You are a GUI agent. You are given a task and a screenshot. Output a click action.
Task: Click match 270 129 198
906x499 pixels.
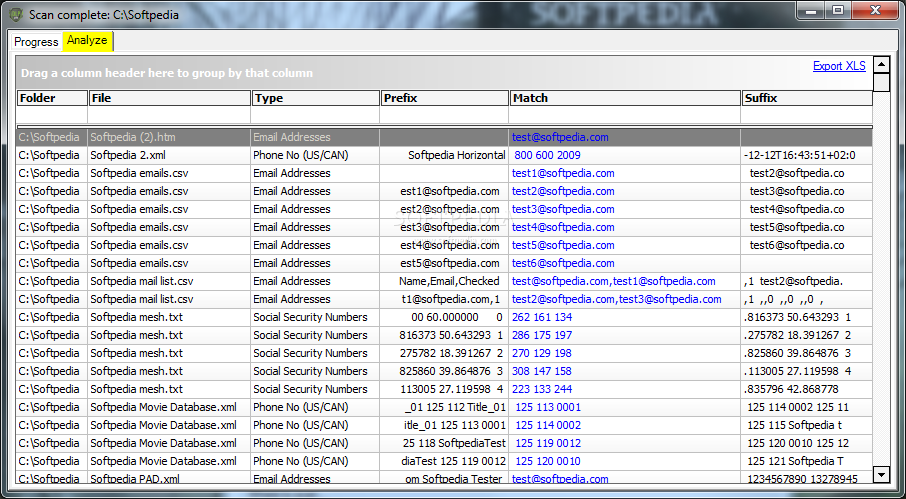pos(542,353)
